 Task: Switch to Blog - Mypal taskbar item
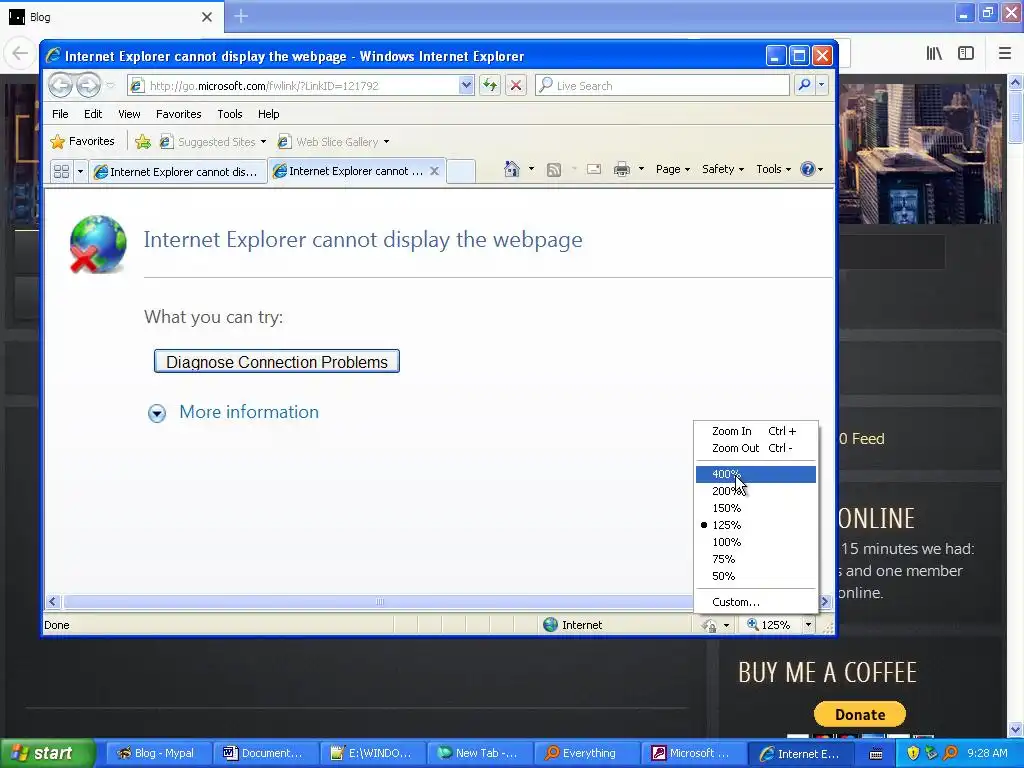coord(159,753)
